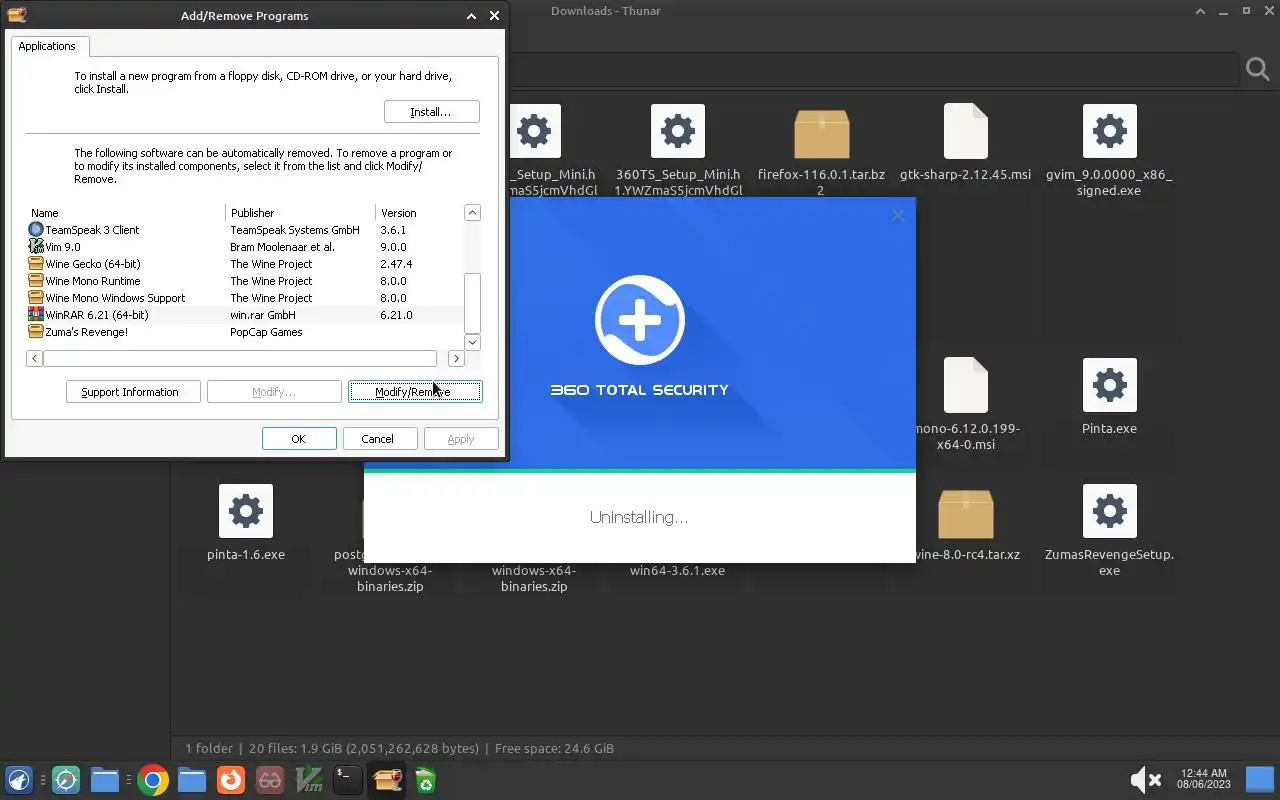The width and height of the screenshot is (1280, 800).
Task: Shade the Add/Remove Programs window with up arrow
Action: pyautogui.click(x=472, y=16)
